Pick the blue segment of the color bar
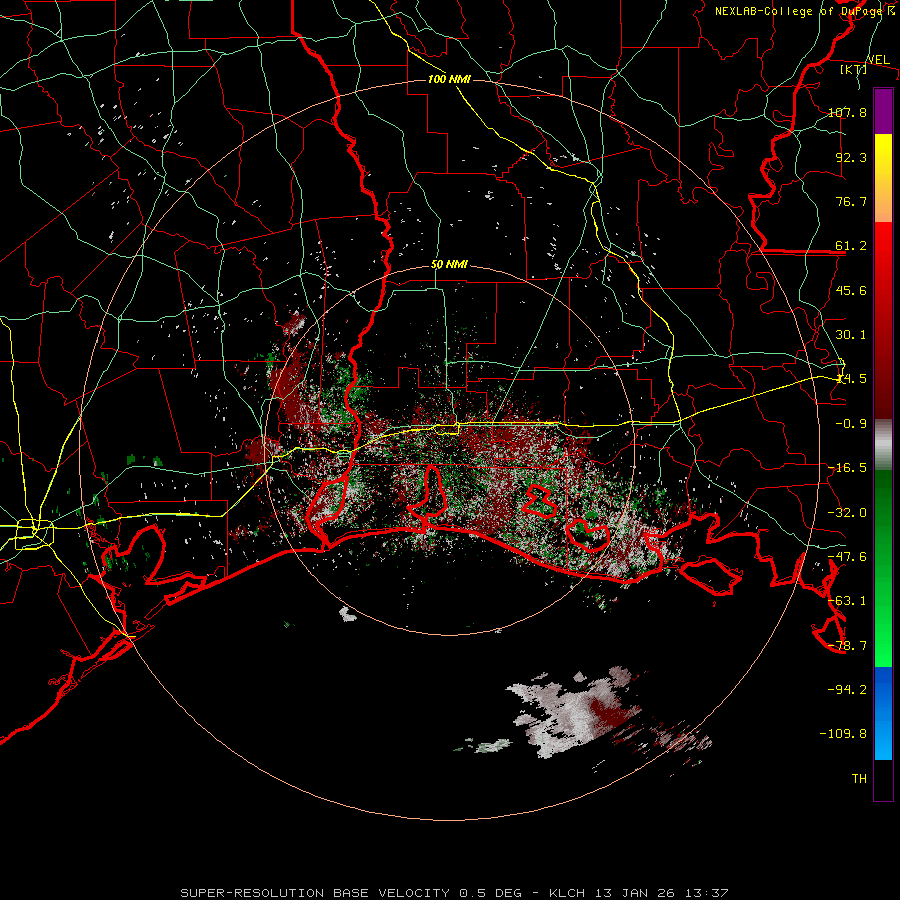Viewport: 900px width, 900px height. [x=883, y=713]
